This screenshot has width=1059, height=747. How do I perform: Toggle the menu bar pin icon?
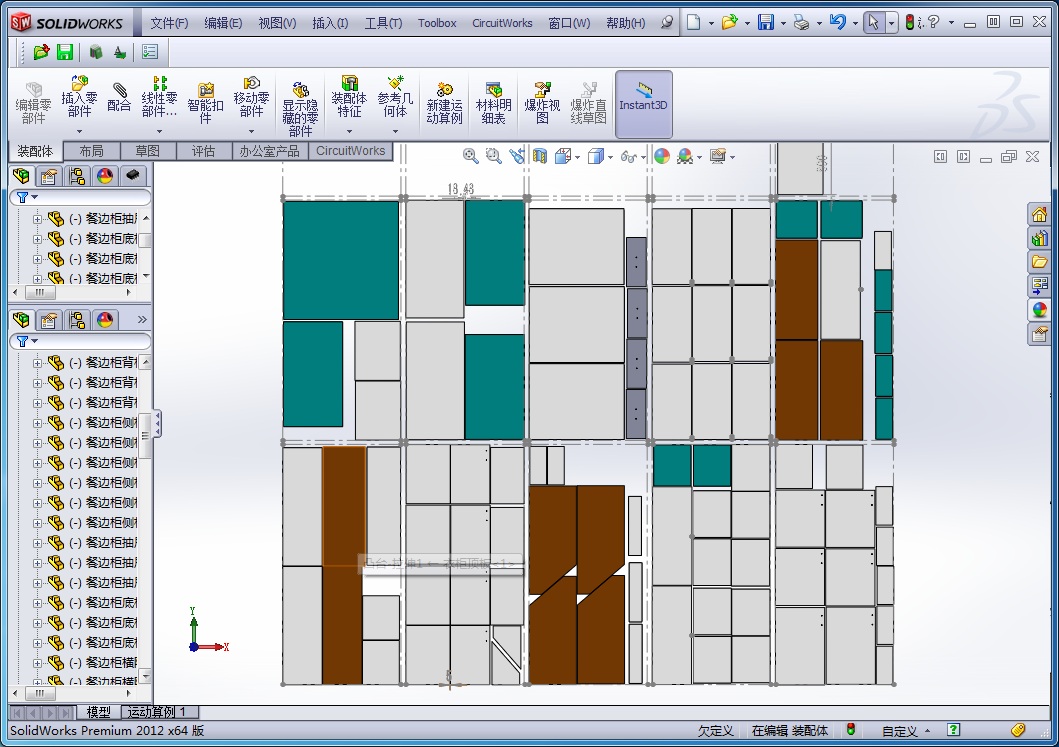[667, 22]
